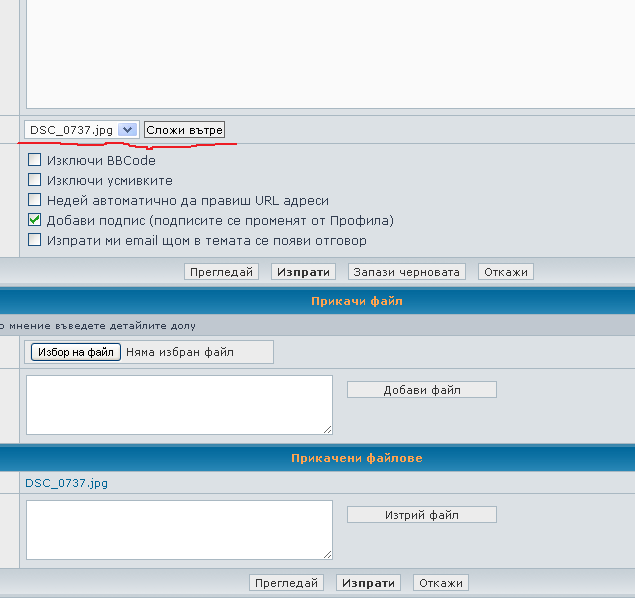Toggle the 'Изключи усмивките' checkbox

click(x=35, y=180)
